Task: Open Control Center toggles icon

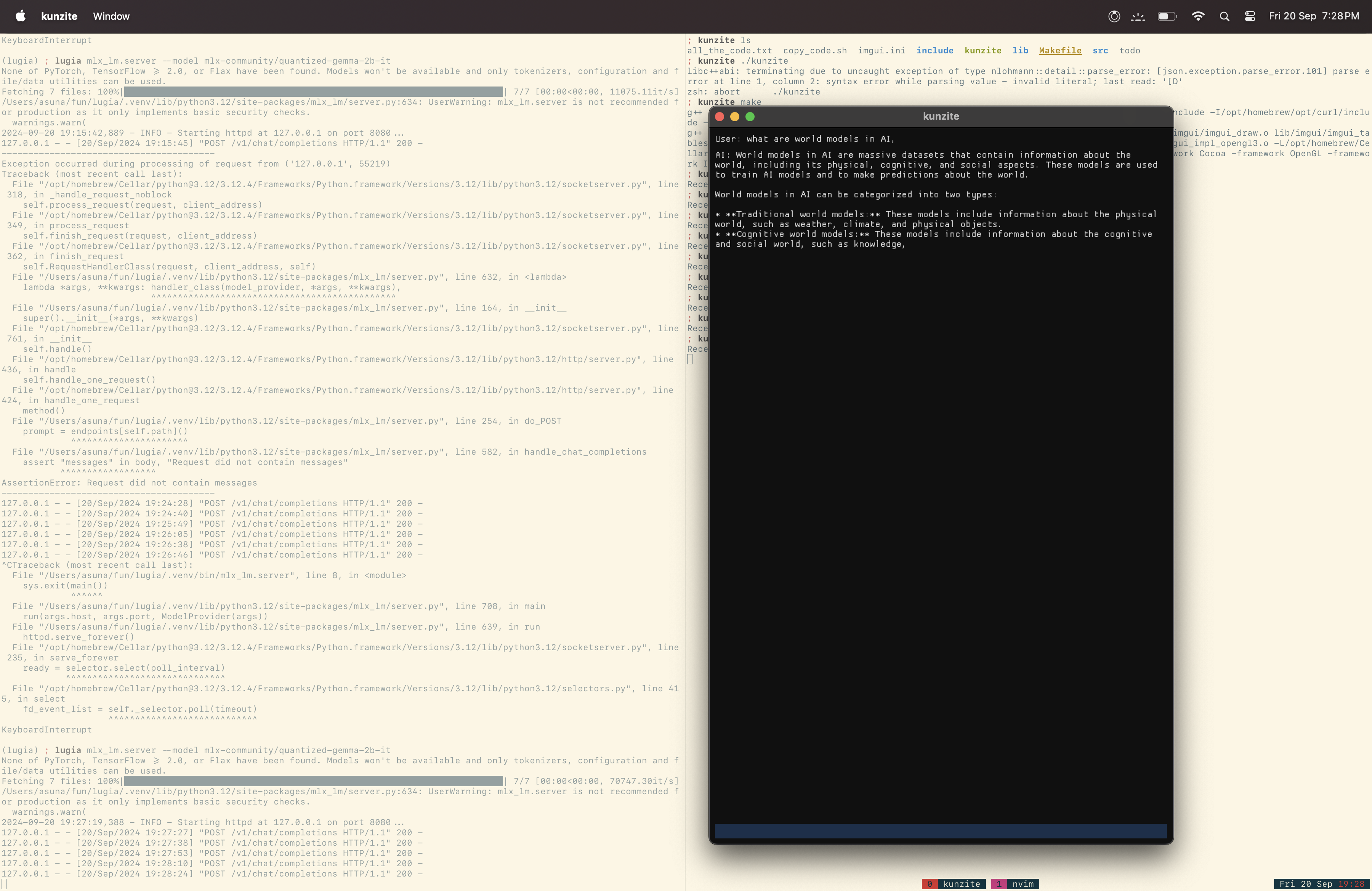Action: pyautogui.click(x=1250, y=16)
